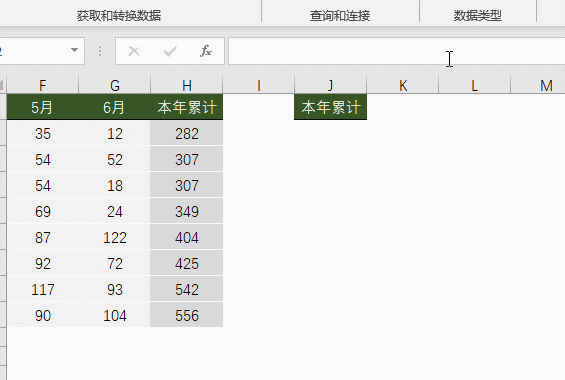Select column L header
The height and width of the screenshot is (380, 565).
pyautogui.click(x=475, y=86)
